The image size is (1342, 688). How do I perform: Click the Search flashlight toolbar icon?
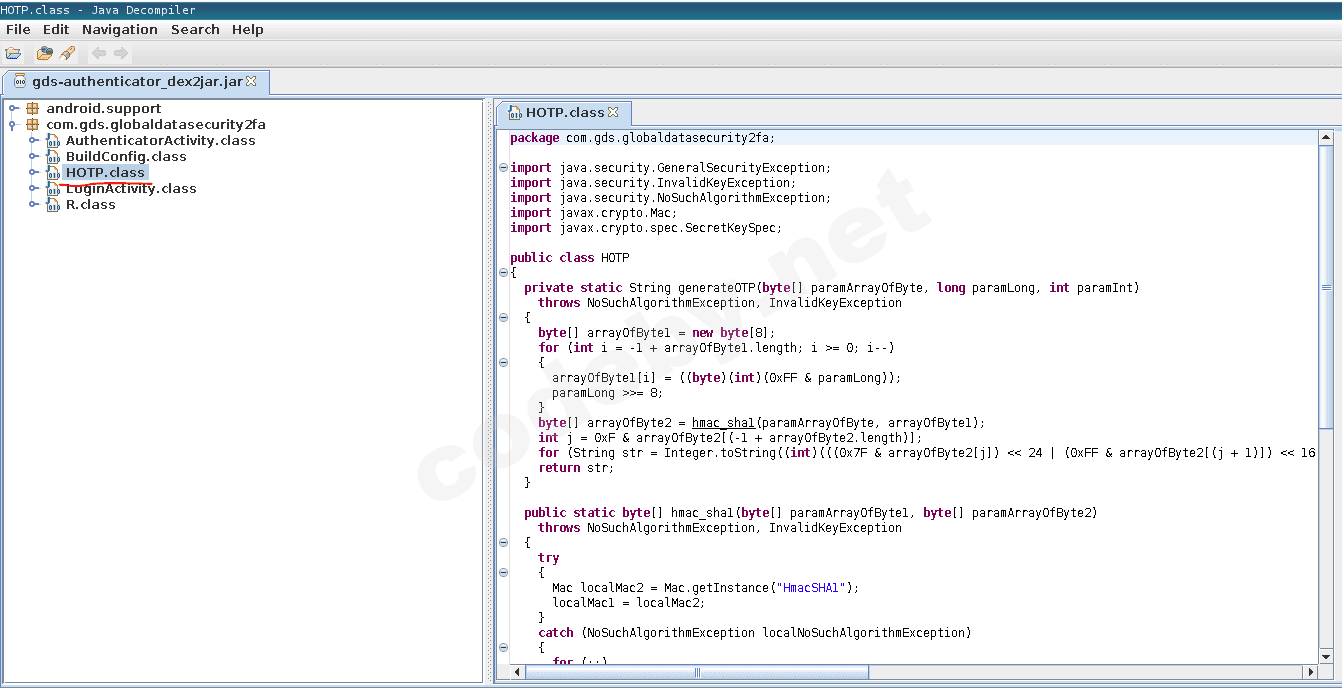[x=67, y=53]
